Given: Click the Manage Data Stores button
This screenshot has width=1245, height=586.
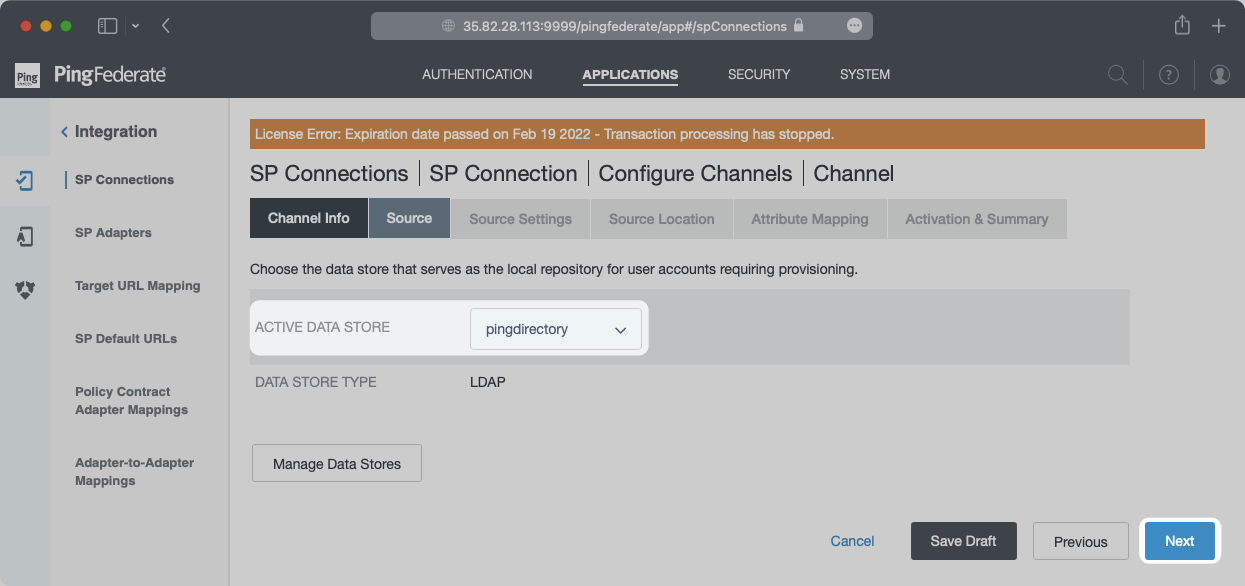Looking at the screenshot, I should [x=337, y=464].
